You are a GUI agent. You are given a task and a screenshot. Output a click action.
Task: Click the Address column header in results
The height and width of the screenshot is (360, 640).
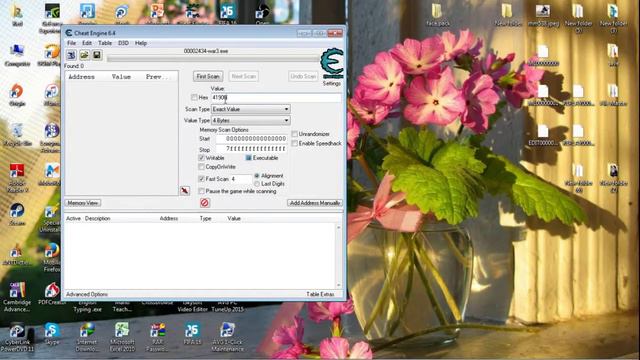(x=82, y=77)
